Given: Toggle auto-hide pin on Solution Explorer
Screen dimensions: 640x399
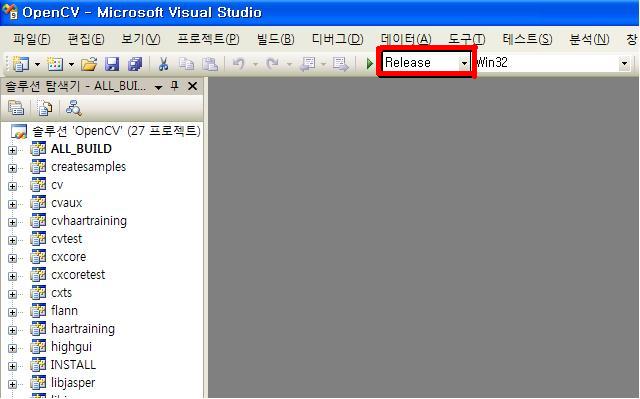Looking at the screenshot, I should point(175,86).
